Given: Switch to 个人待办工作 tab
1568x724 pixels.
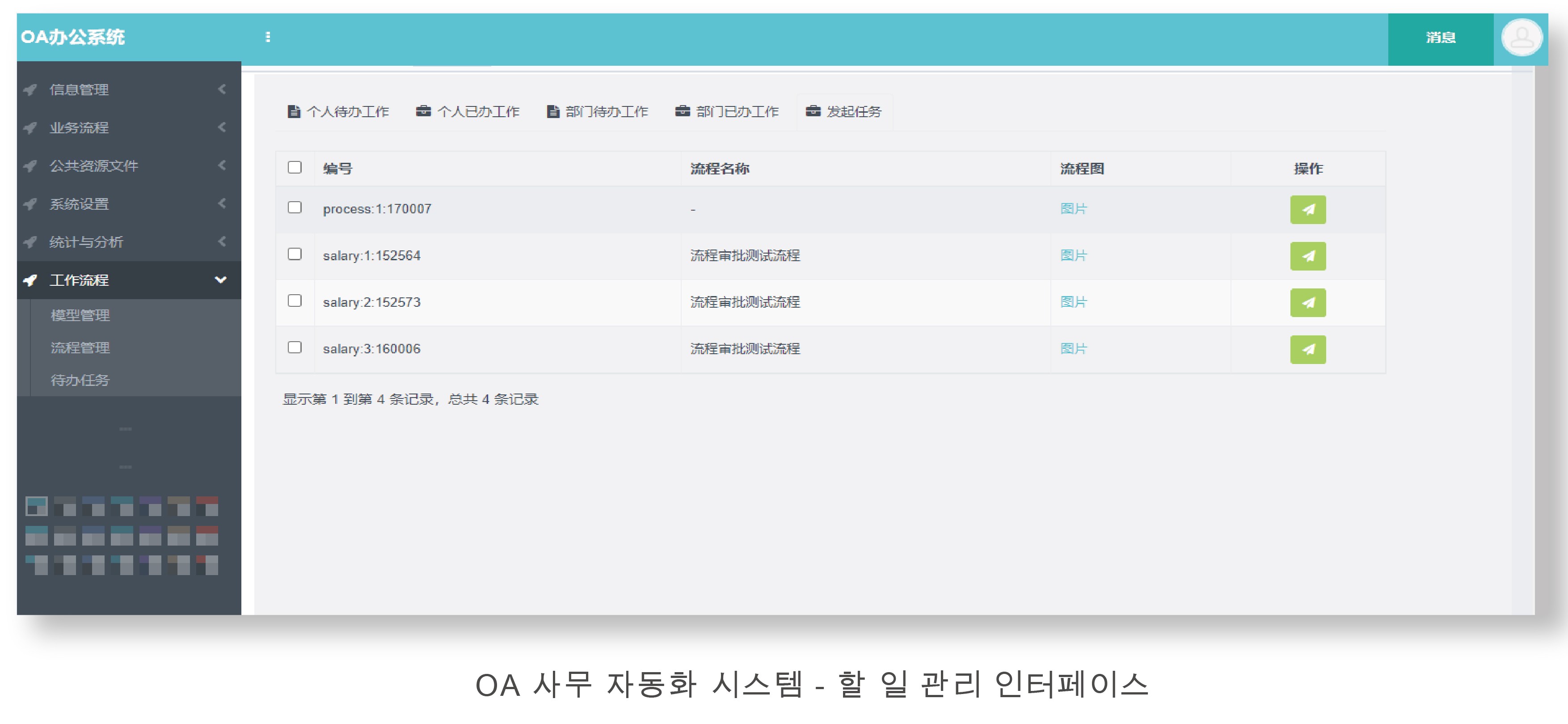Looking at the screenshot, I should coord(338,111).
